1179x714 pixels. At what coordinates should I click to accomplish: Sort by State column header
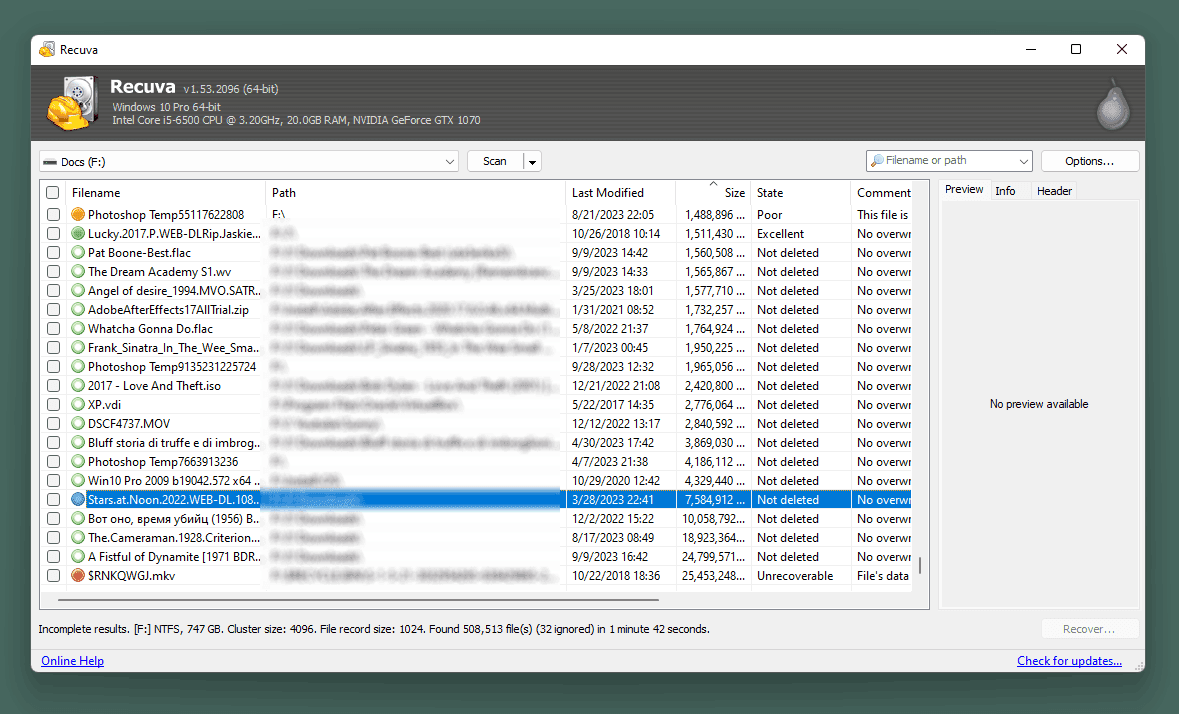click(x=800, y=192)
